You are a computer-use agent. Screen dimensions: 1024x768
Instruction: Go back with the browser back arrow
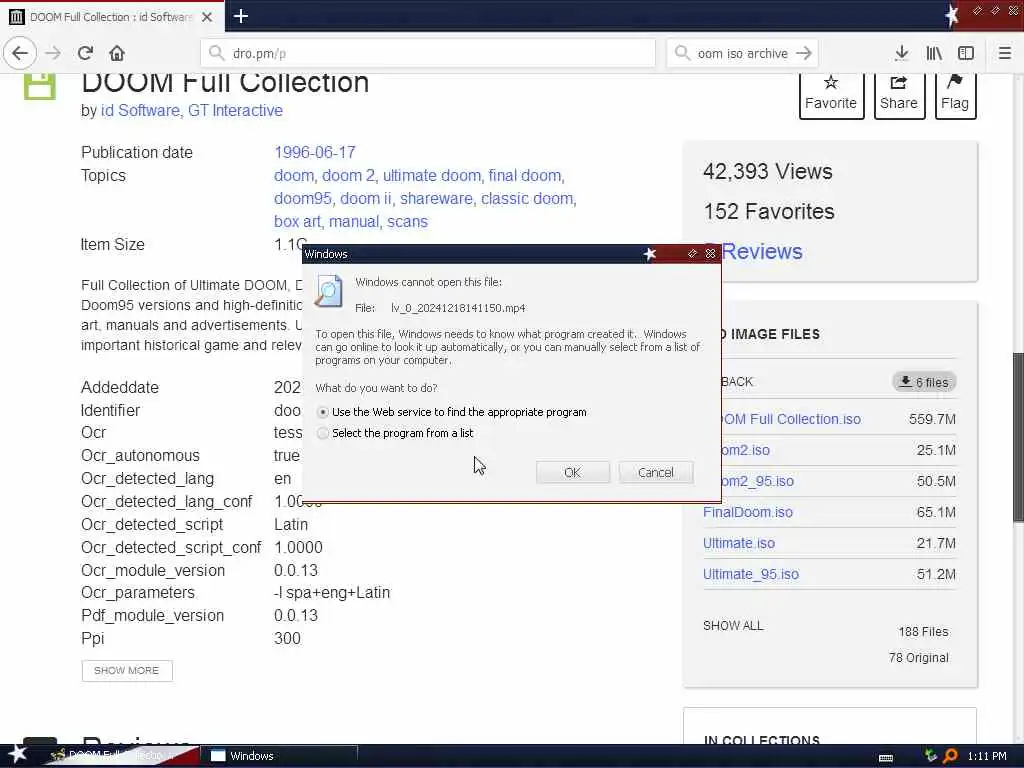click(x=20, y=53)
